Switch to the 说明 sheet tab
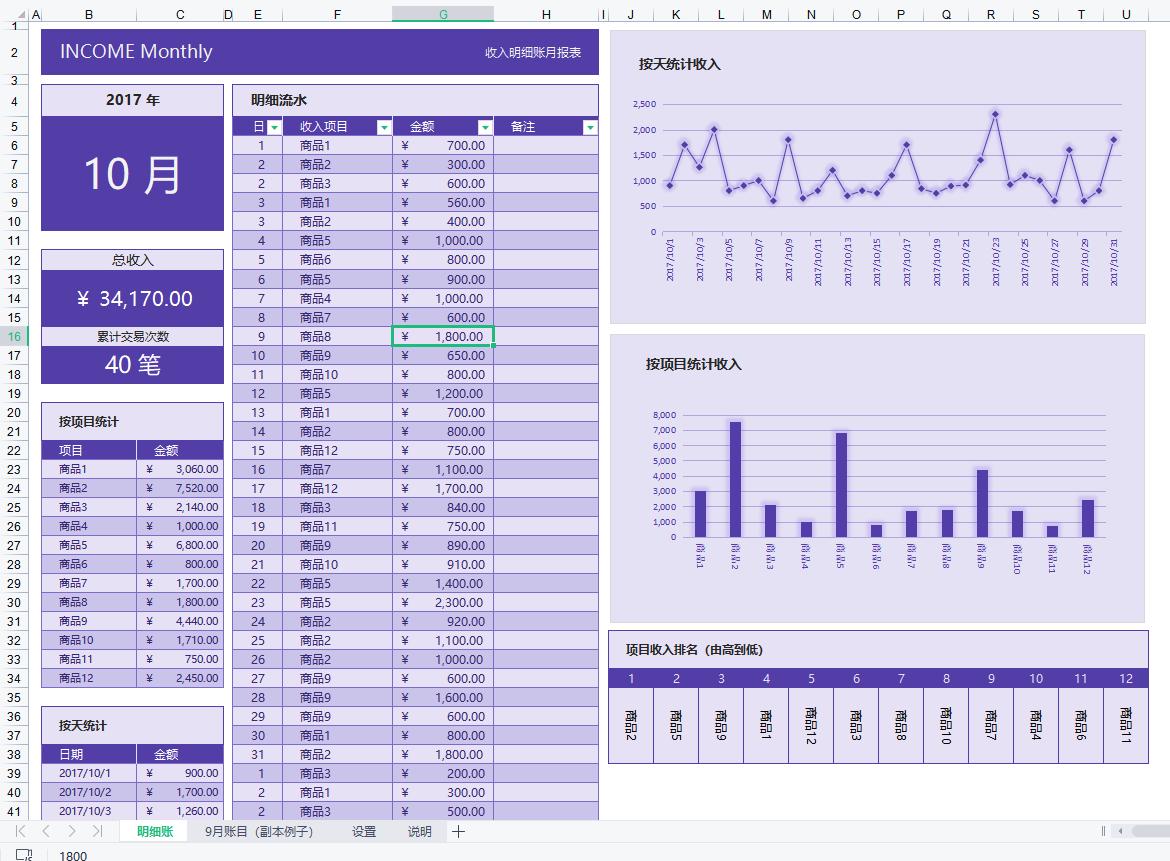 pos(420,832)
